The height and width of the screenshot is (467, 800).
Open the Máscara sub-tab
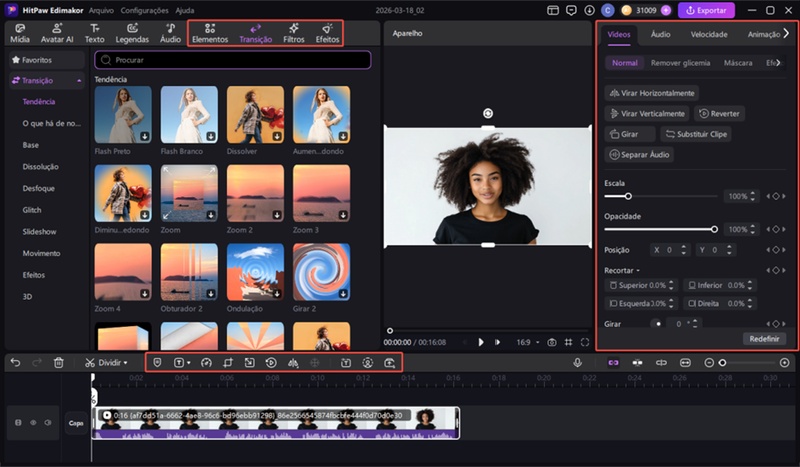[x=738, y=63]
